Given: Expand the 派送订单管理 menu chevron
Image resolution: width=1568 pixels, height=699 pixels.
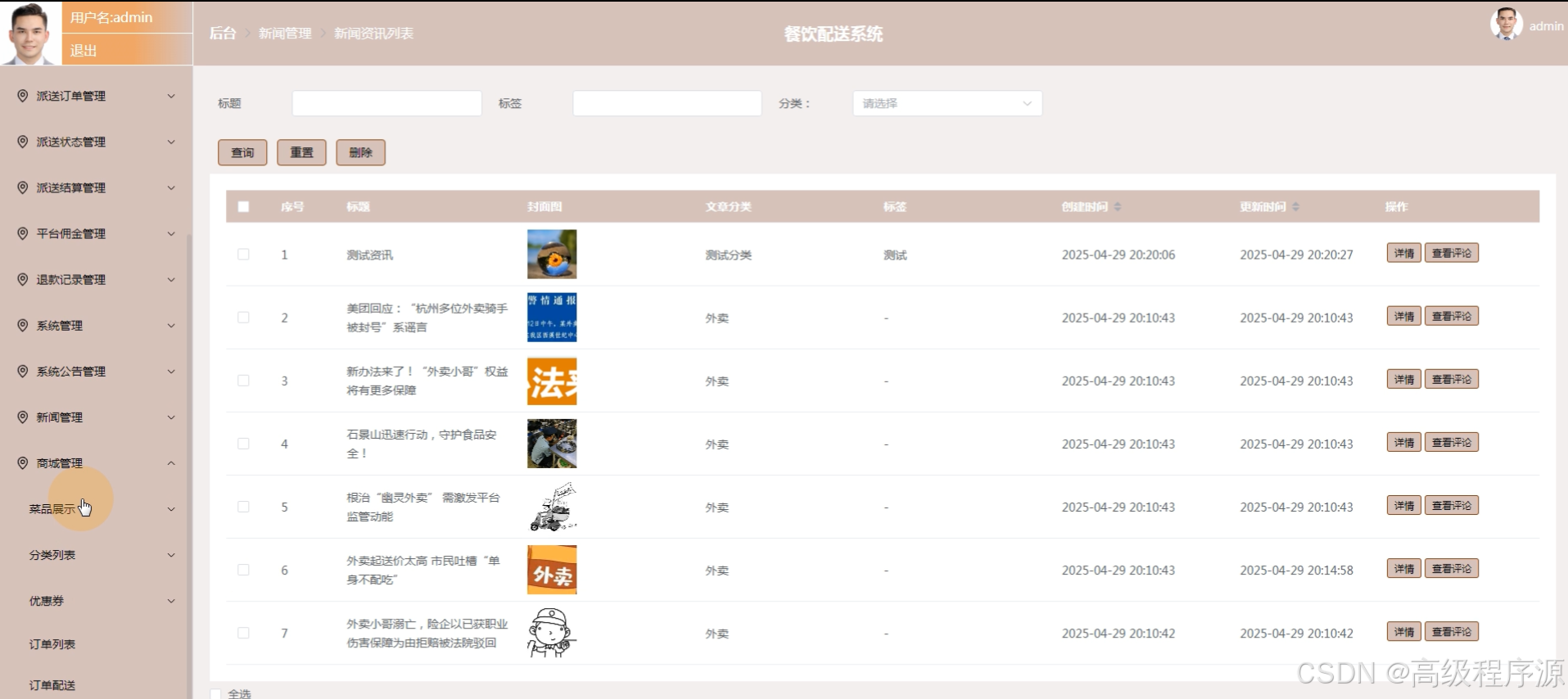Looking at the screenshot, I should click(171, 96).
